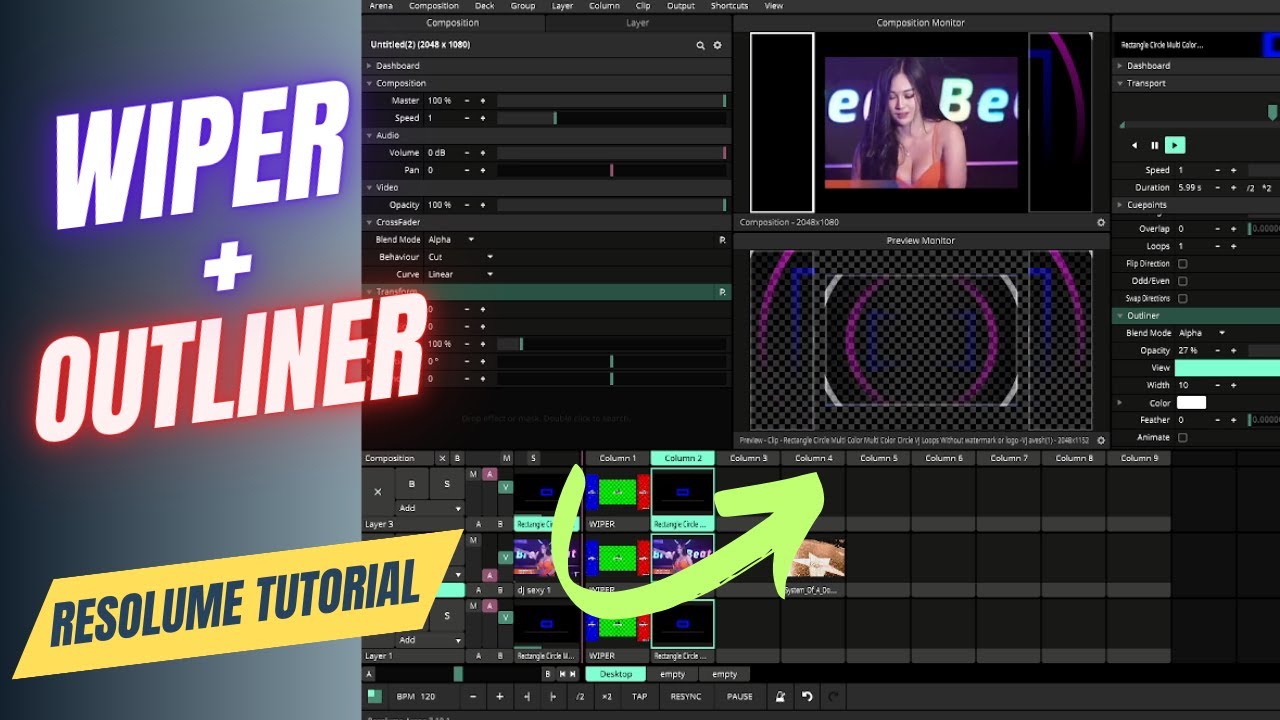Click the redo arrow icon
The image size is (1280, 720).
[x=833, y=696]
